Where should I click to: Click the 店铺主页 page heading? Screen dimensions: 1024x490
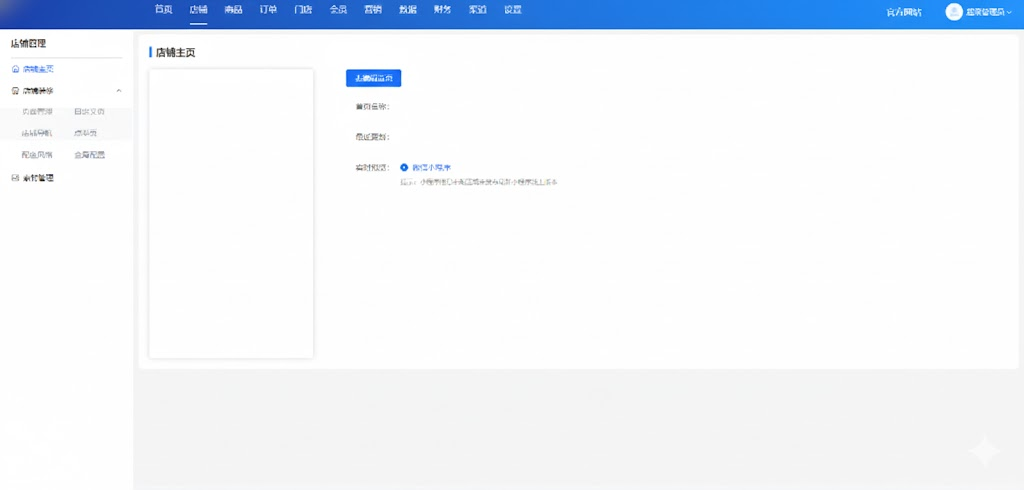pos(176,52)
